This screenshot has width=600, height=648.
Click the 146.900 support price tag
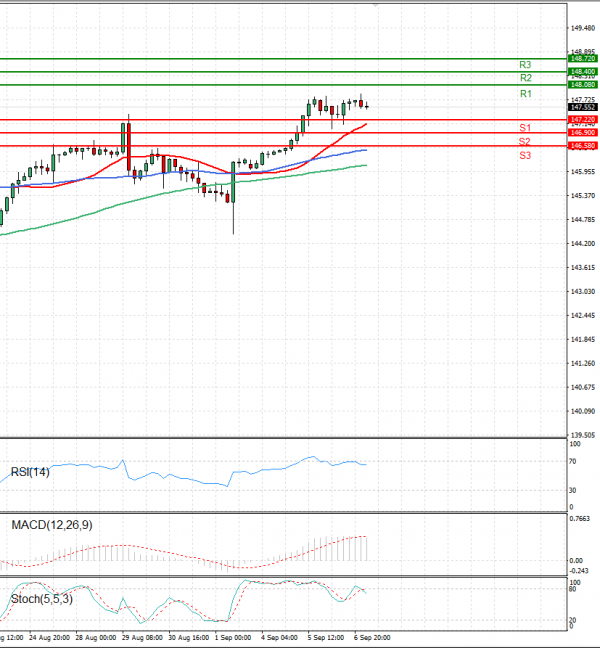[583, 133]
